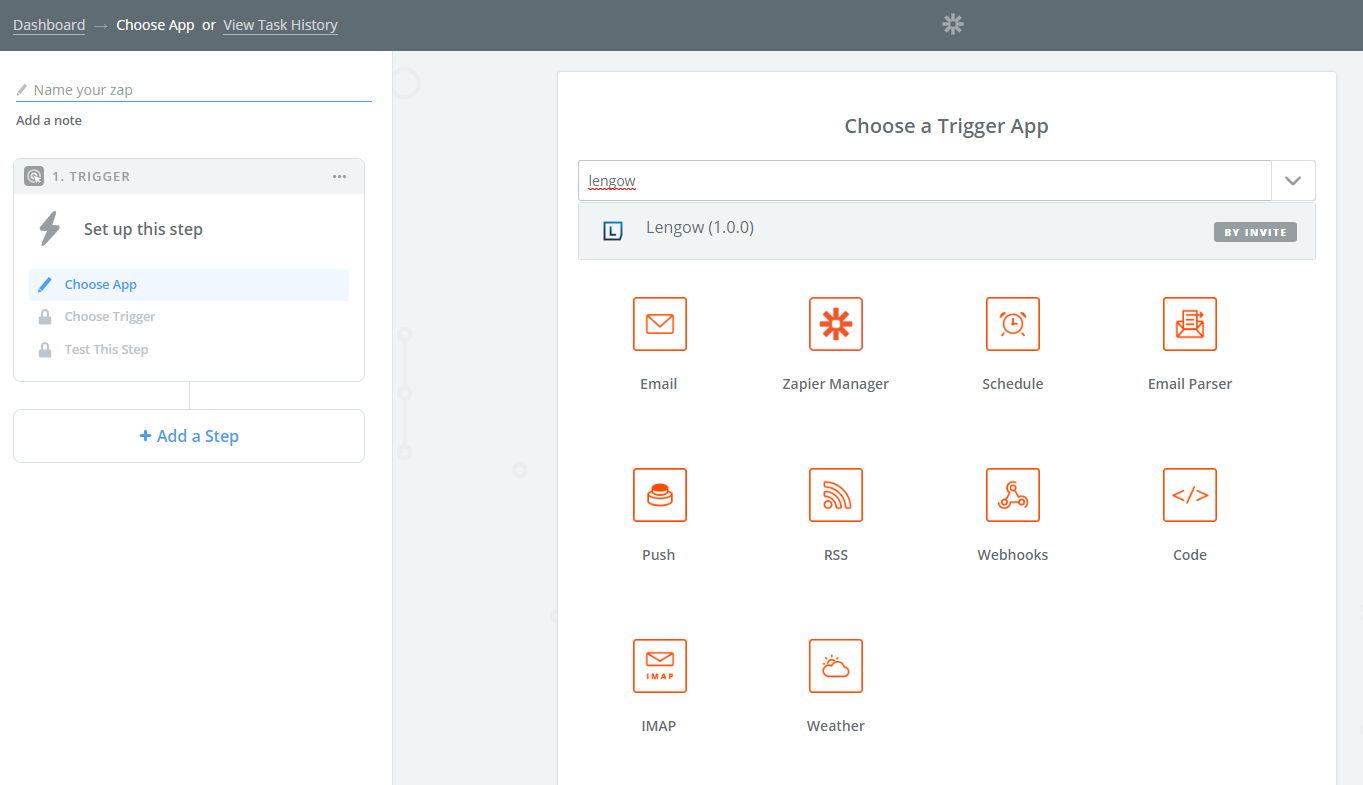The image size is (1363, 785).
Task: Click the Choose a Trigger App heading
Action: 947,126
